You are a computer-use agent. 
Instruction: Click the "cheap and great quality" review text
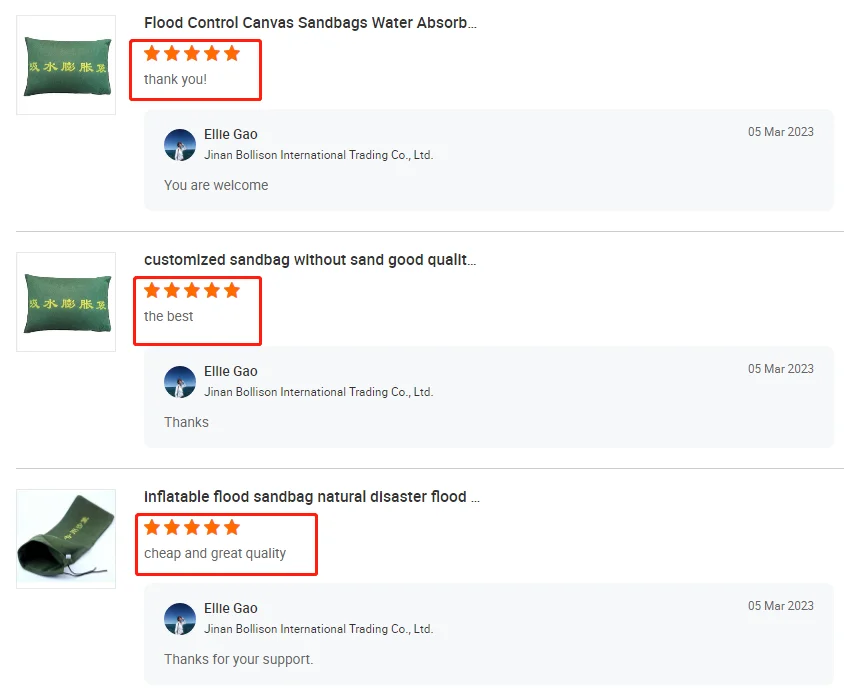215,553
